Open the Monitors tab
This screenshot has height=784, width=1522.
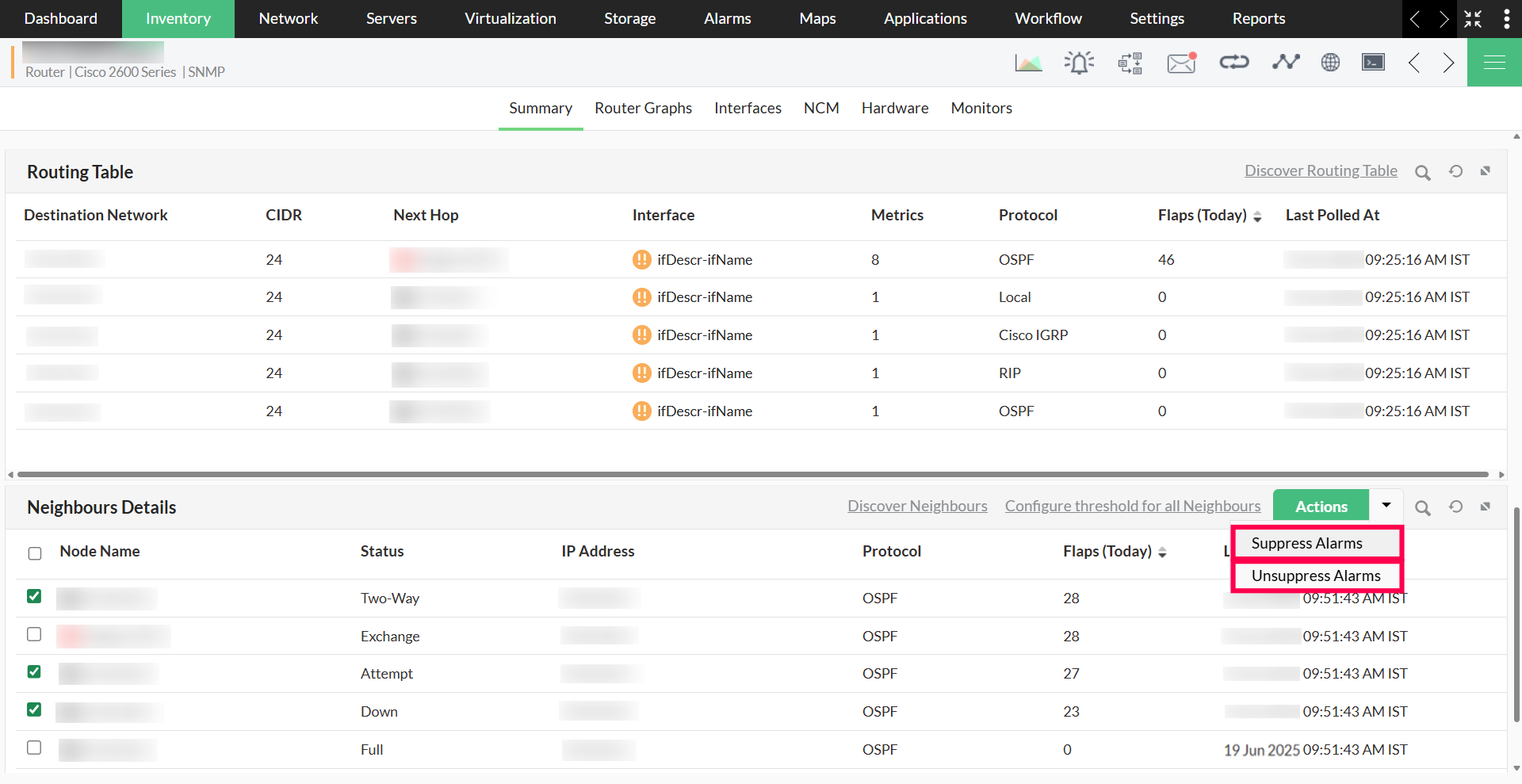click(981, 108)
